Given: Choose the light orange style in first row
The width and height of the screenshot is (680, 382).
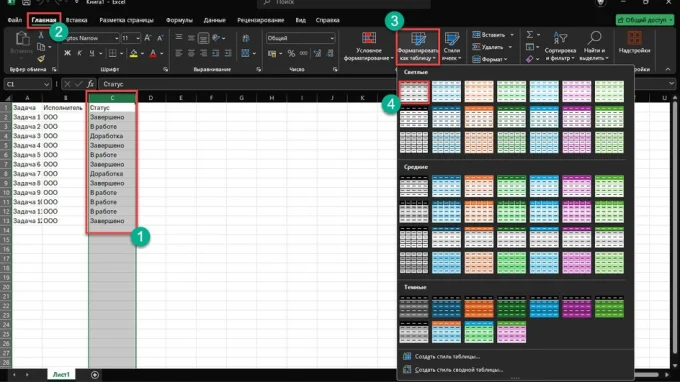Looking at the screenshot, I should [479, 91].
